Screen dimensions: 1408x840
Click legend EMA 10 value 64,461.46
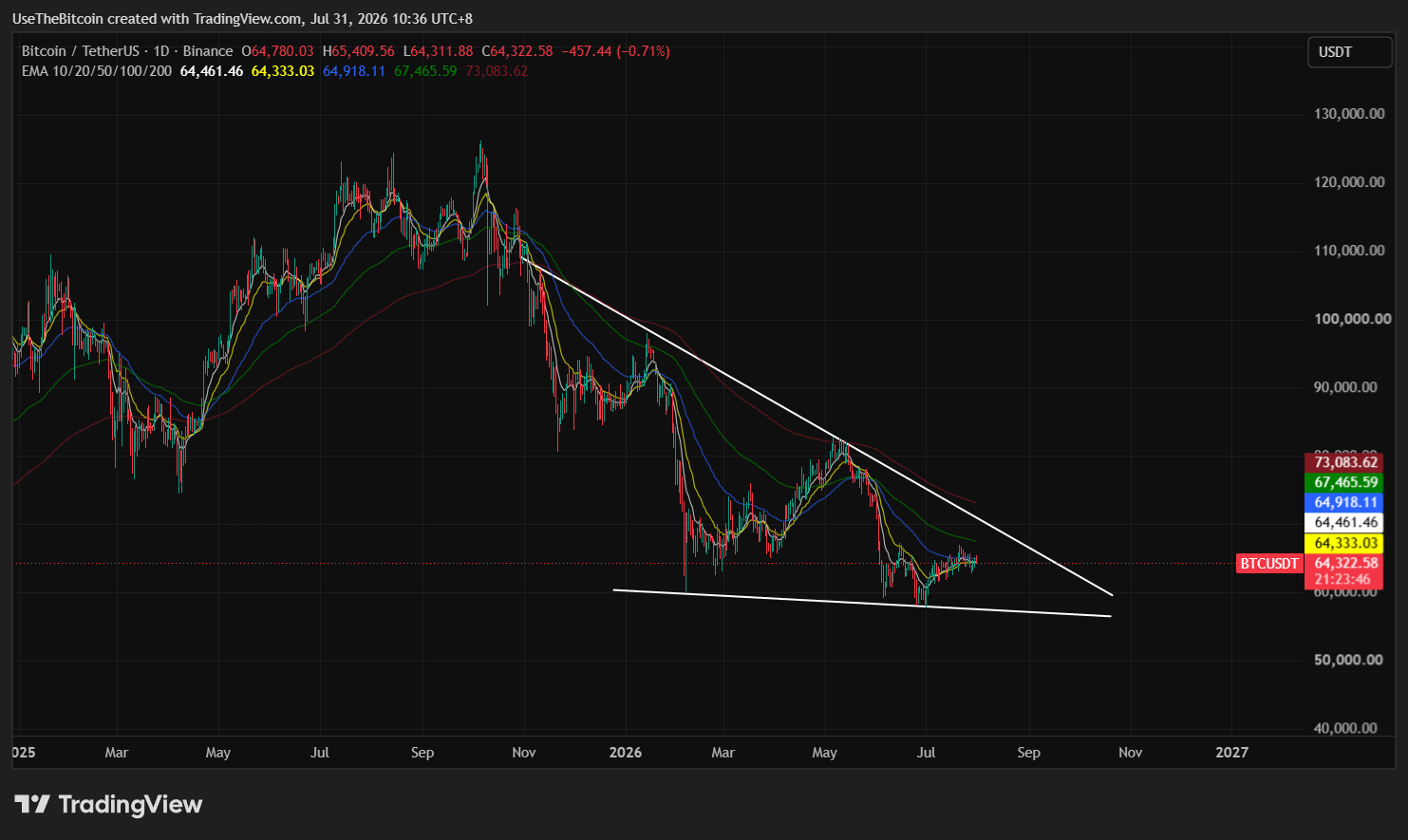(x=212, y=71)
